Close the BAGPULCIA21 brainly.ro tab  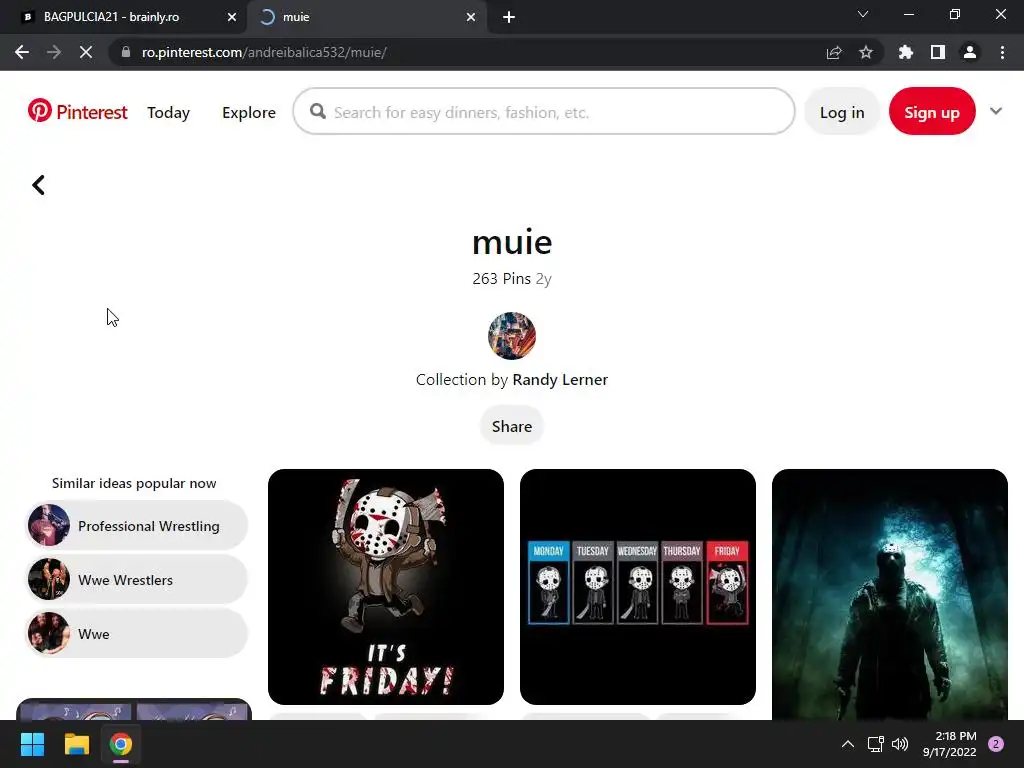pos(232,17)
